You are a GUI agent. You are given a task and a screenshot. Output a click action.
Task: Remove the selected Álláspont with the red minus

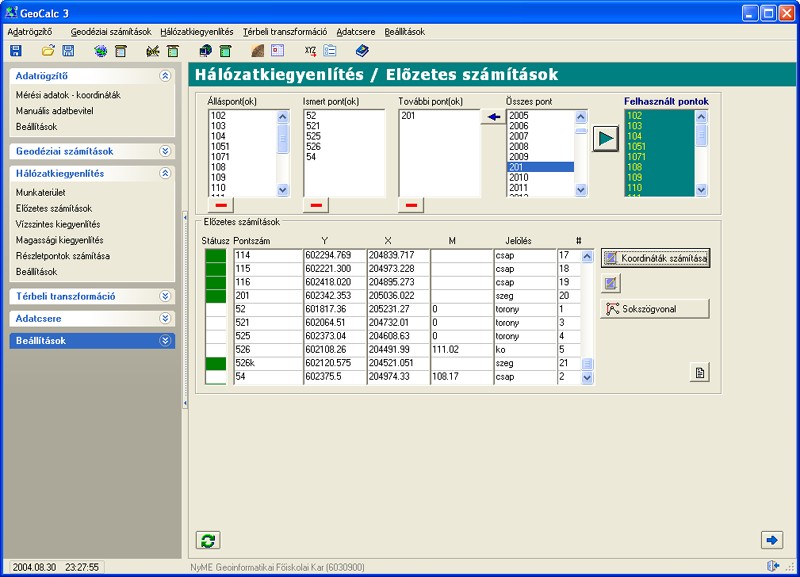(221, 205)
